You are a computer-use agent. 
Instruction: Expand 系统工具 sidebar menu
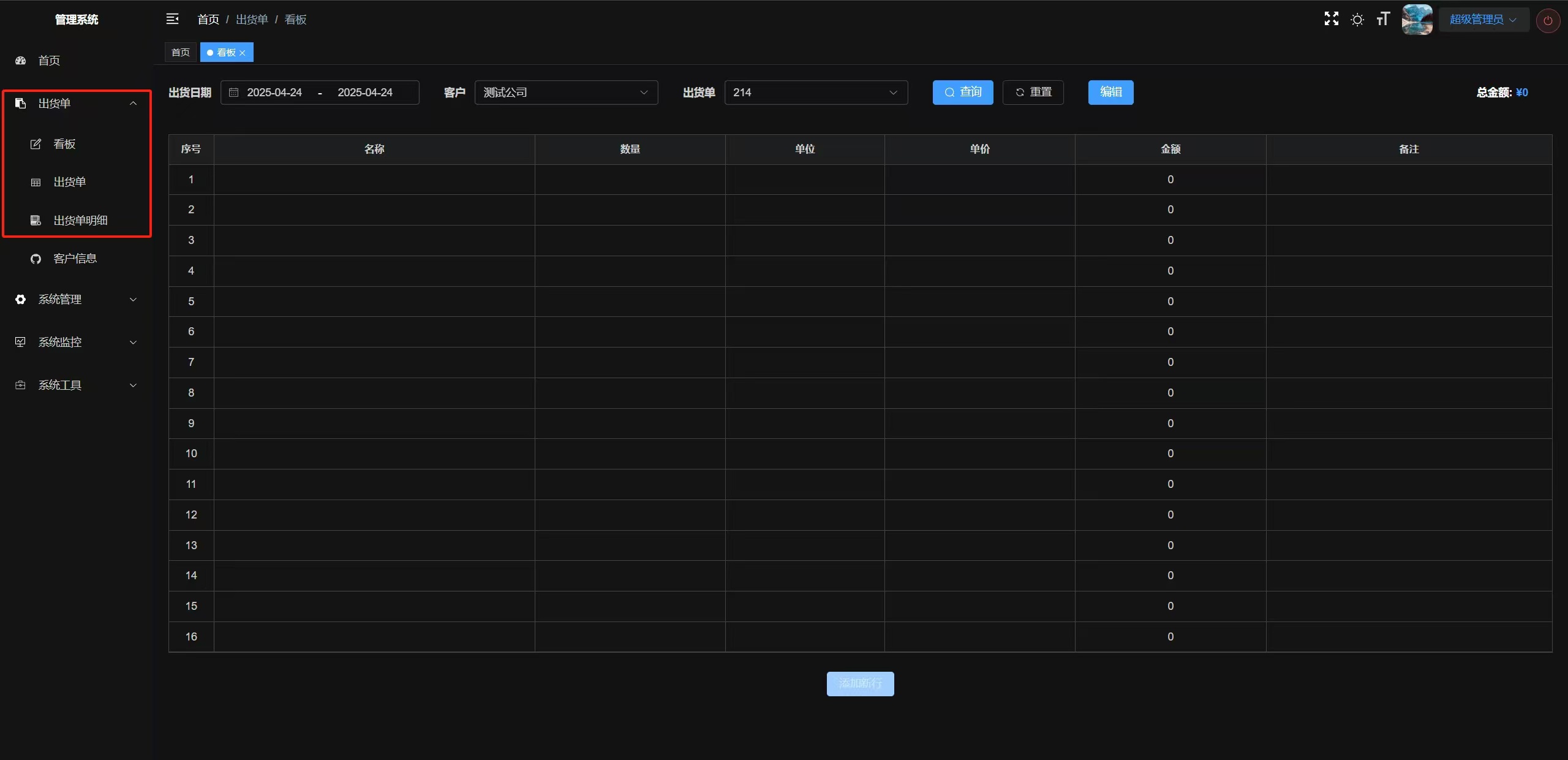[77, 385]
